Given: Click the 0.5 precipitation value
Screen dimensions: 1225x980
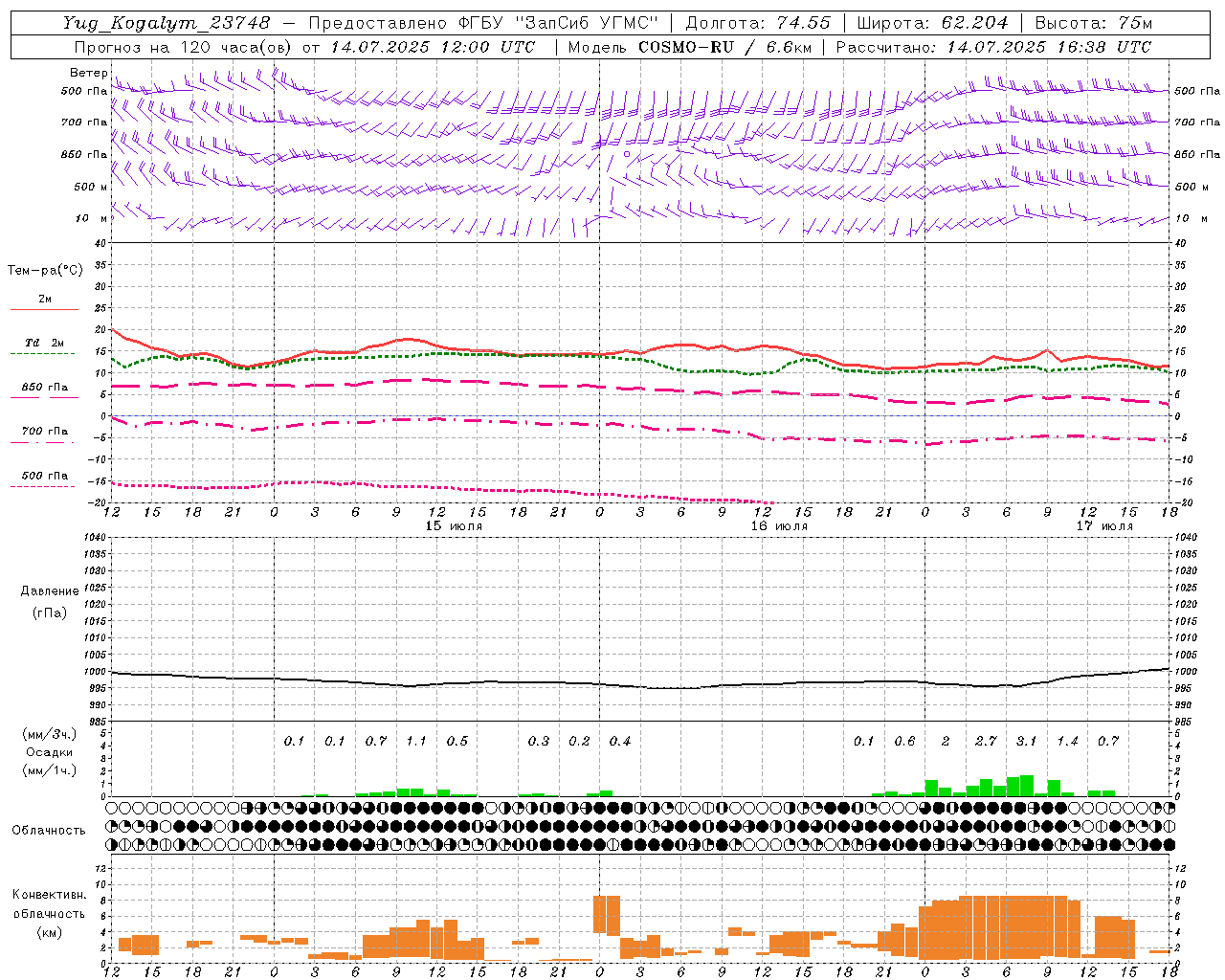Looking at the screenshot, I should (x=457, y=742).
